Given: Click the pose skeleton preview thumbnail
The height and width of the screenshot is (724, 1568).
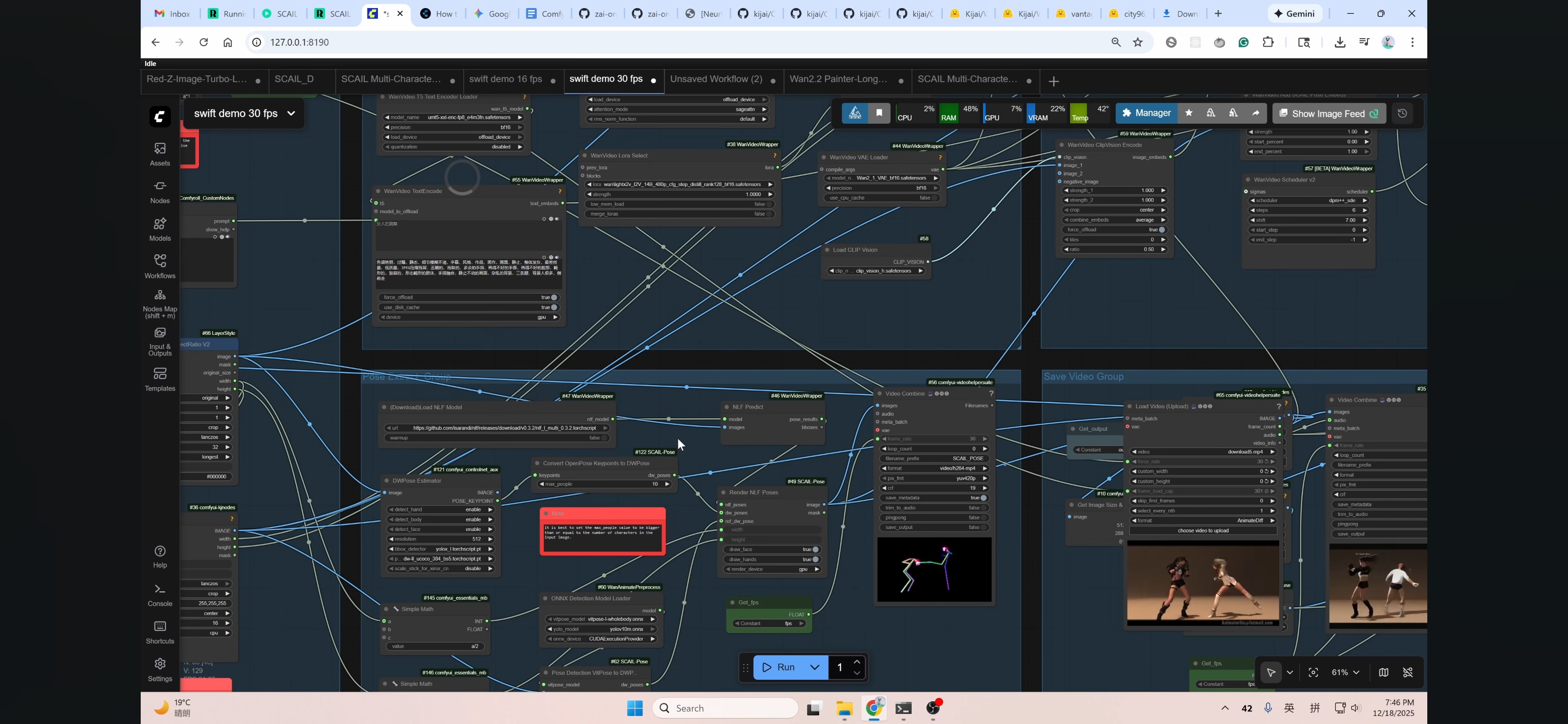Looking at the screenshot, I should coord(934,570).
